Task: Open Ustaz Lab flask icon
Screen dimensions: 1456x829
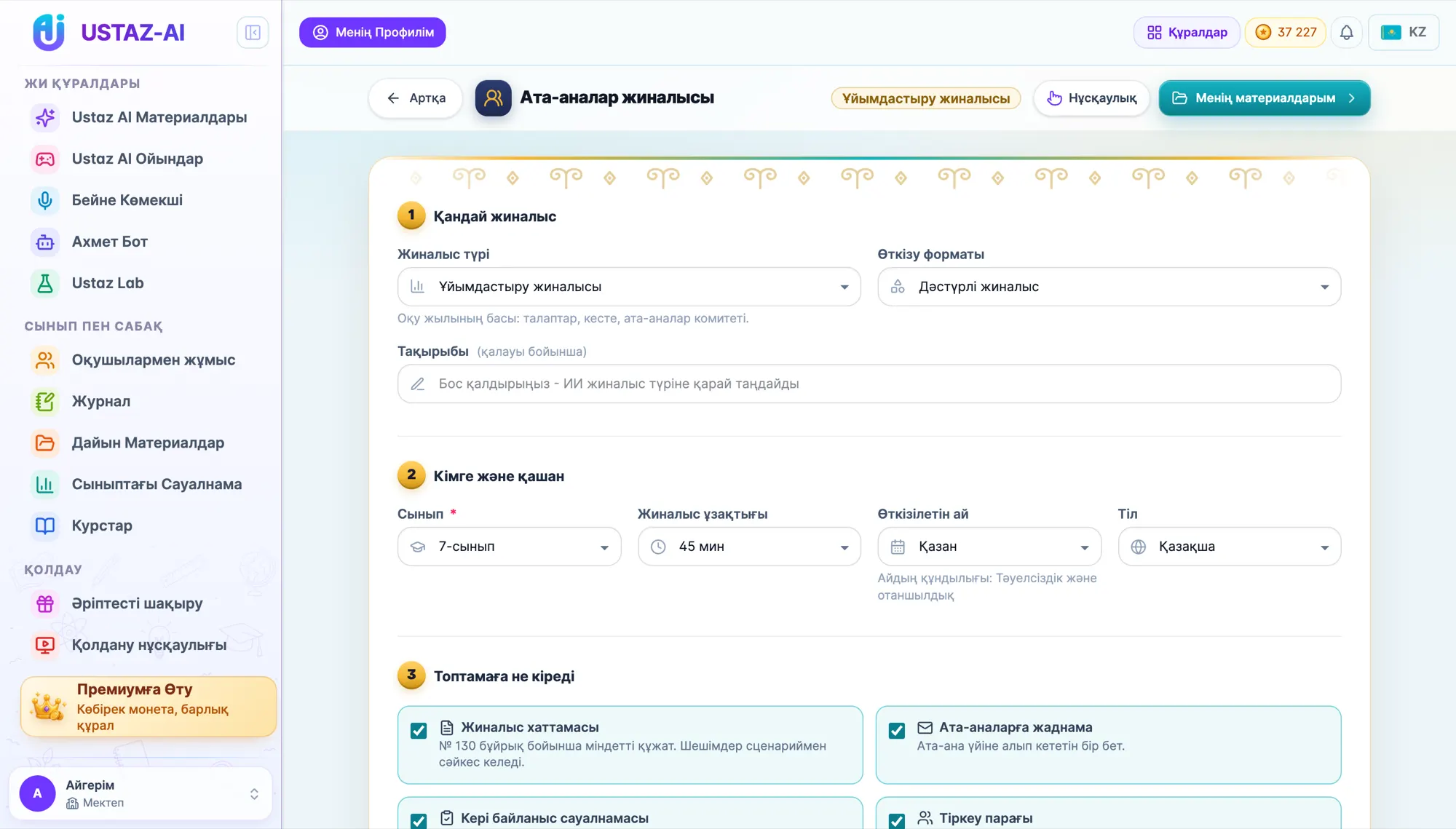Action: (x=45, y=283)
